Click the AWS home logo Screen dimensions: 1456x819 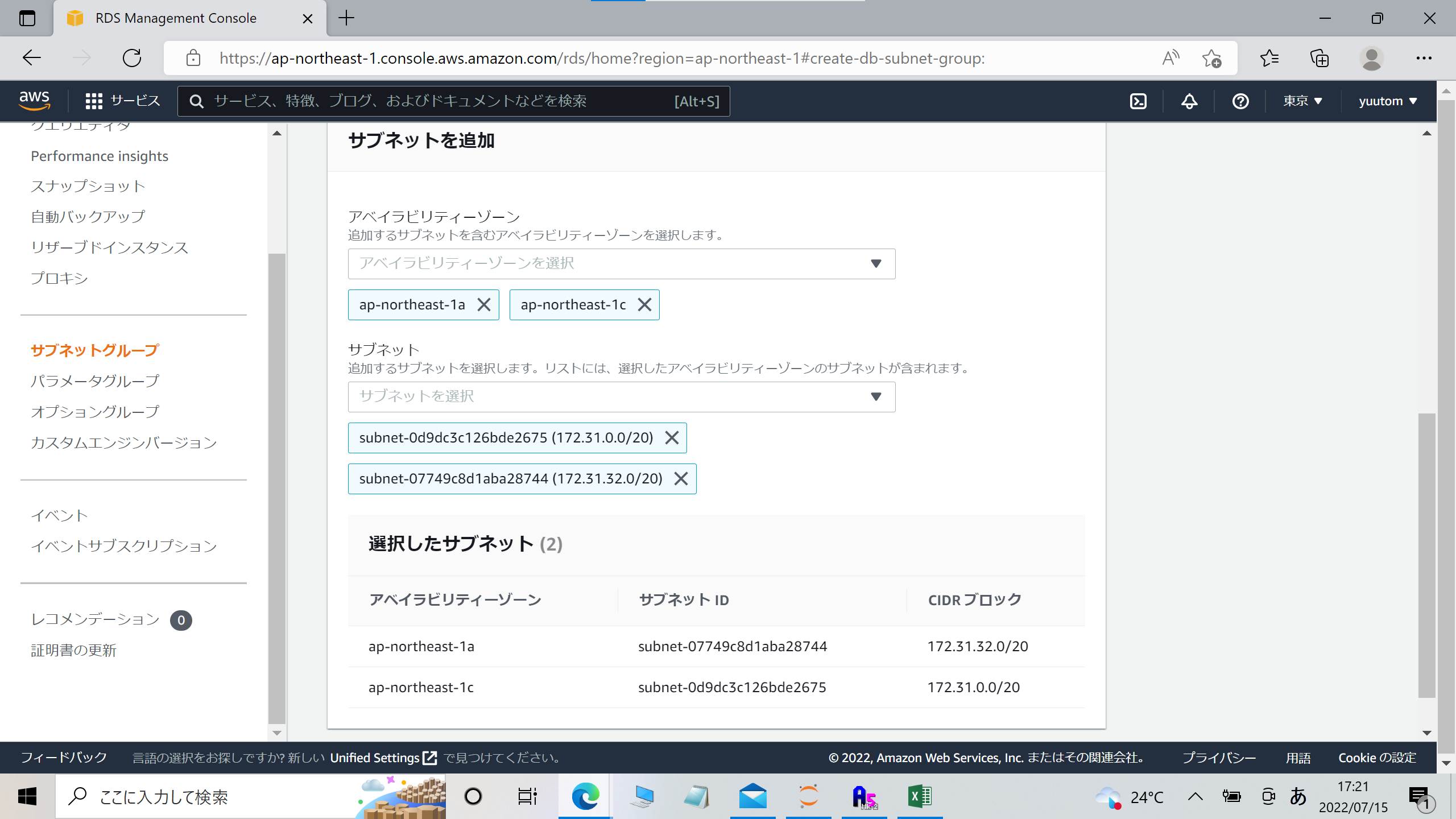point(34,100)
